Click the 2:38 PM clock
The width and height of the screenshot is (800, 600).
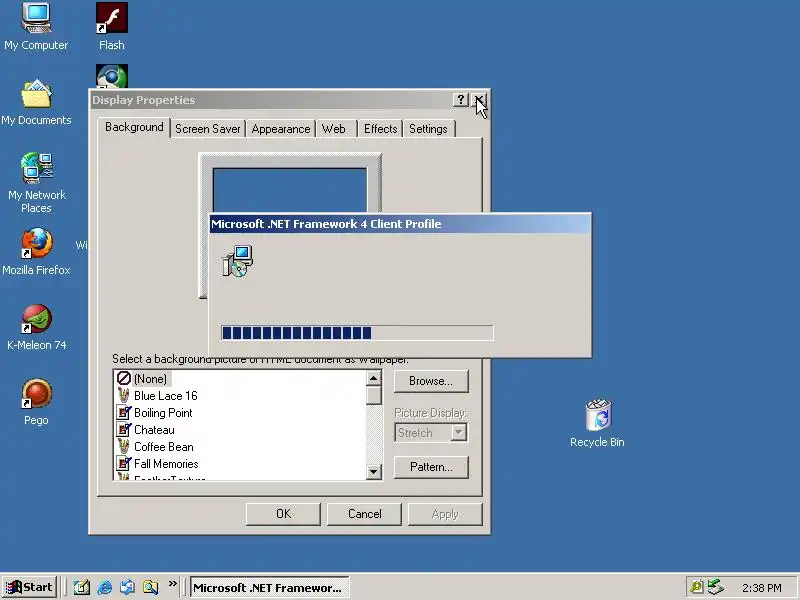(x=762, y=588)
